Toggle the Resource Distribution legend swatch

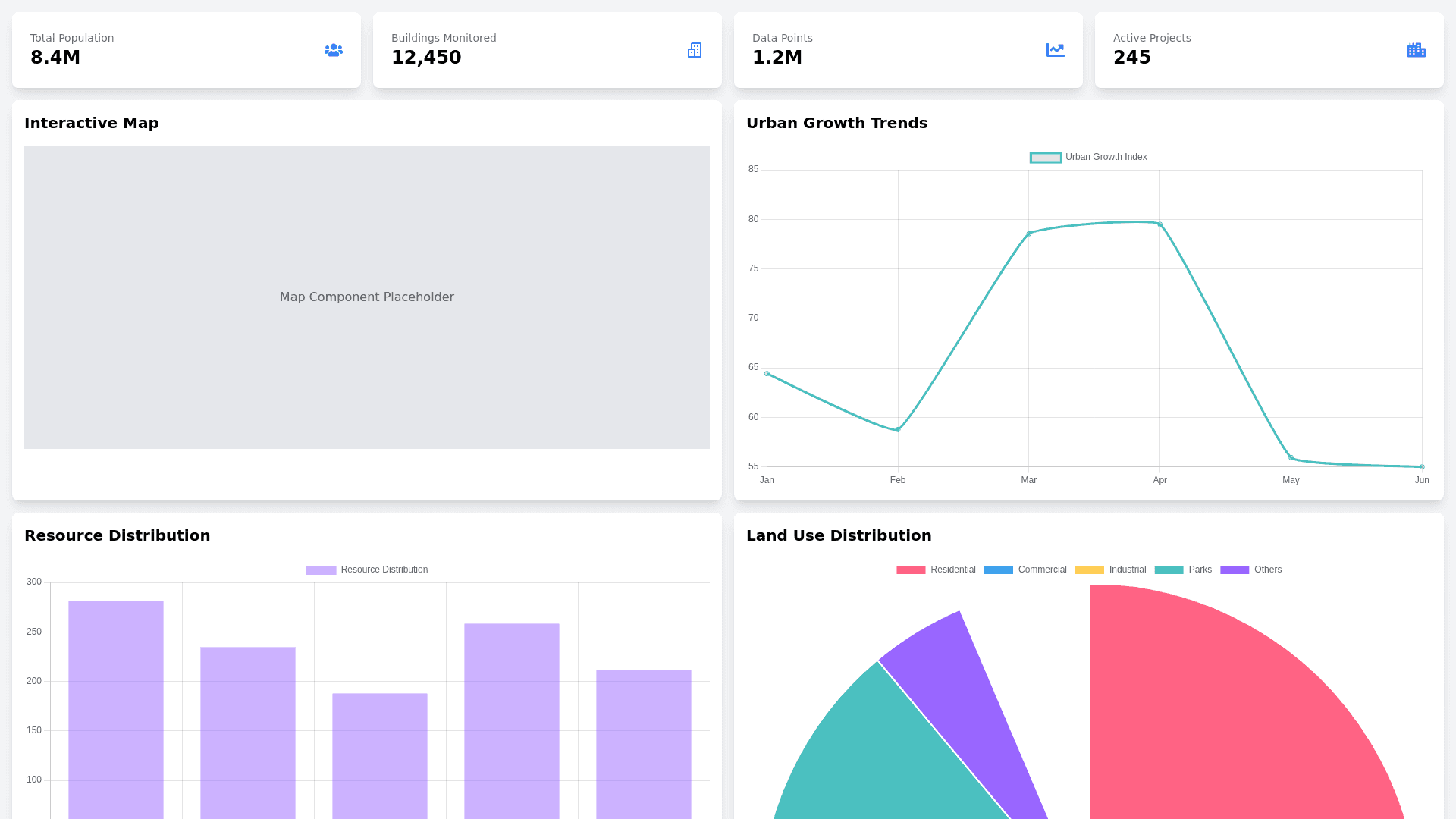[321, 570]
